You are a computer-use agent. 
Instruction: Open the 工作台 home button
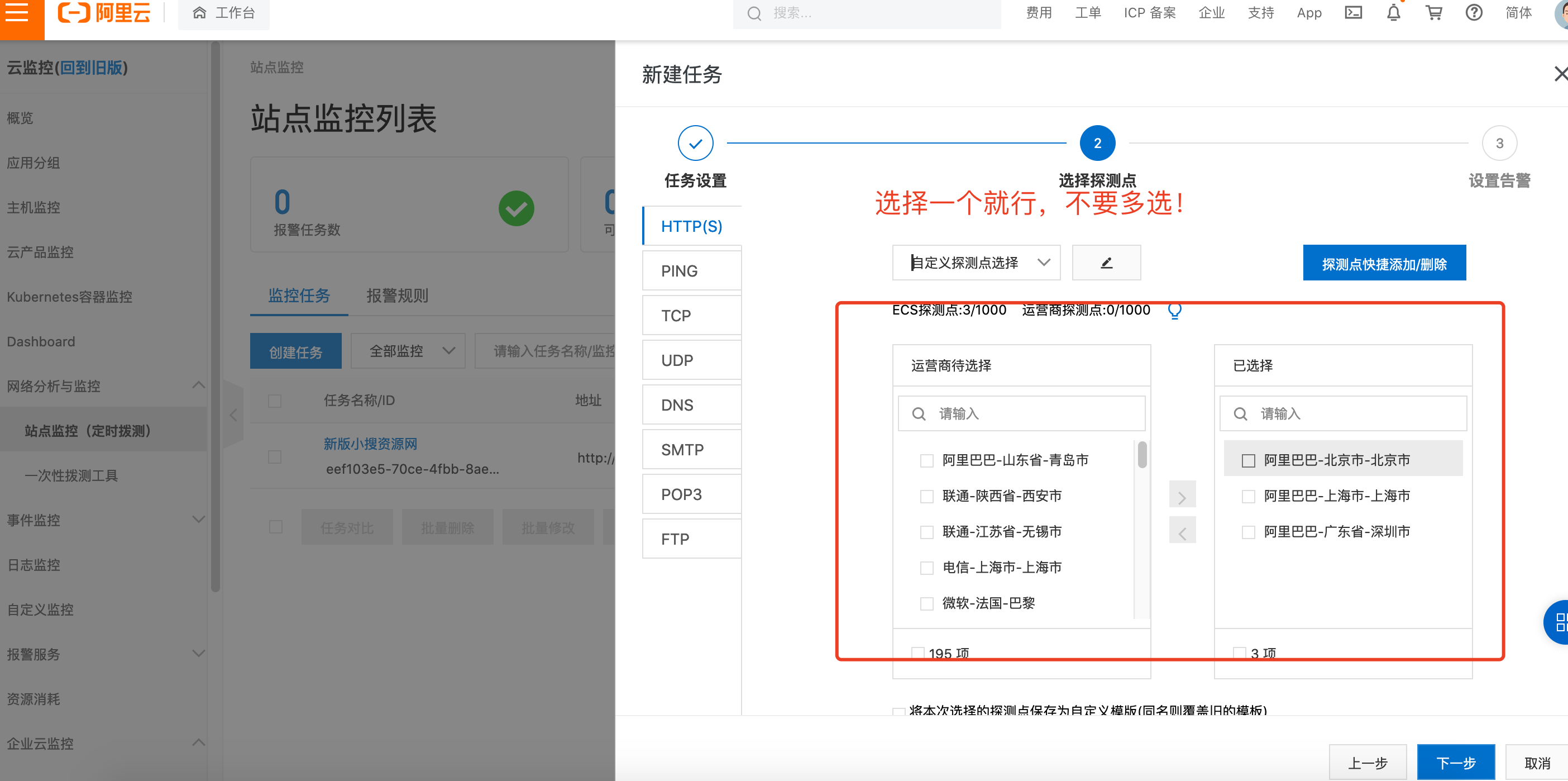[223, 13]
